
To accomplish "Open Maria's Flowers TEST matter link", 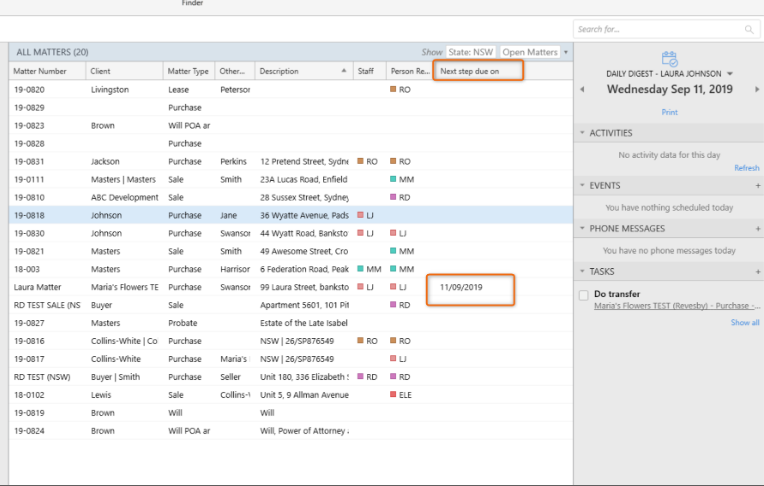I will coord(677,306).
